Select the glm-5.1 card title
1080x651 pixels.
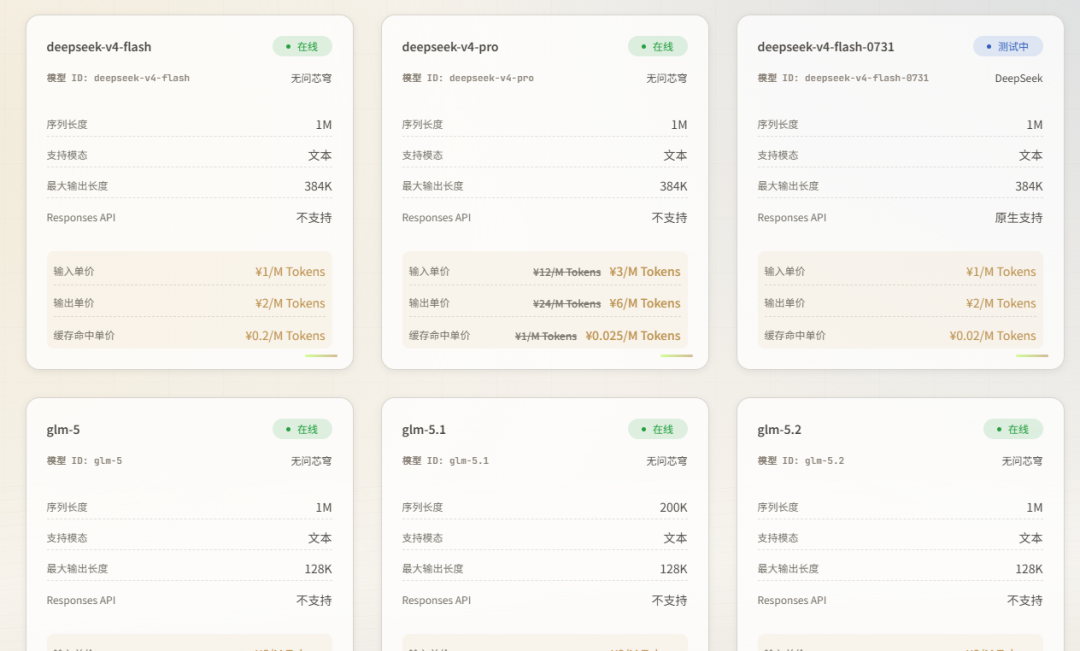[x=424, y=430]
